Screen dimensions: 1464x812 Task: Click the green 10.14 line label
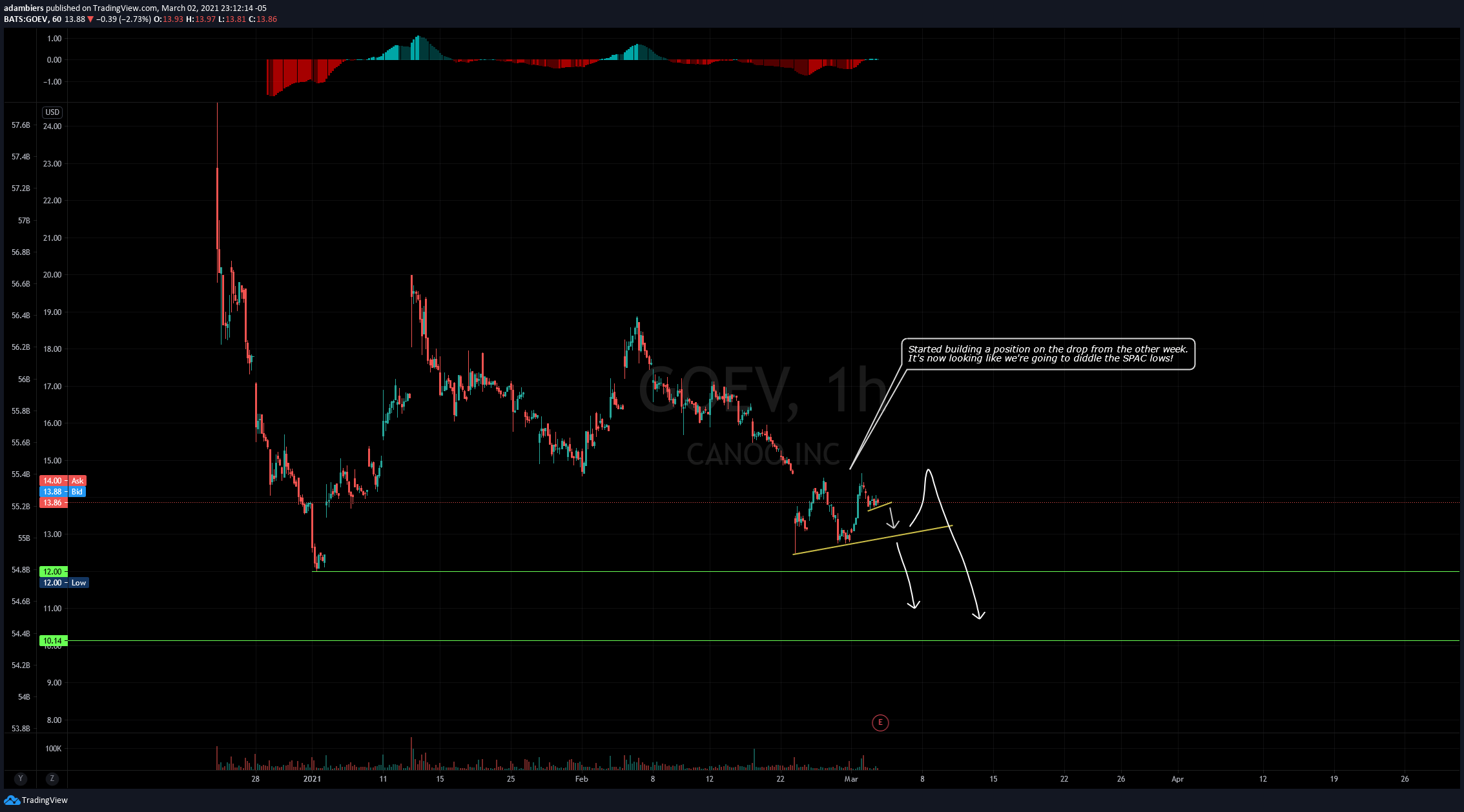coord(53,641)
